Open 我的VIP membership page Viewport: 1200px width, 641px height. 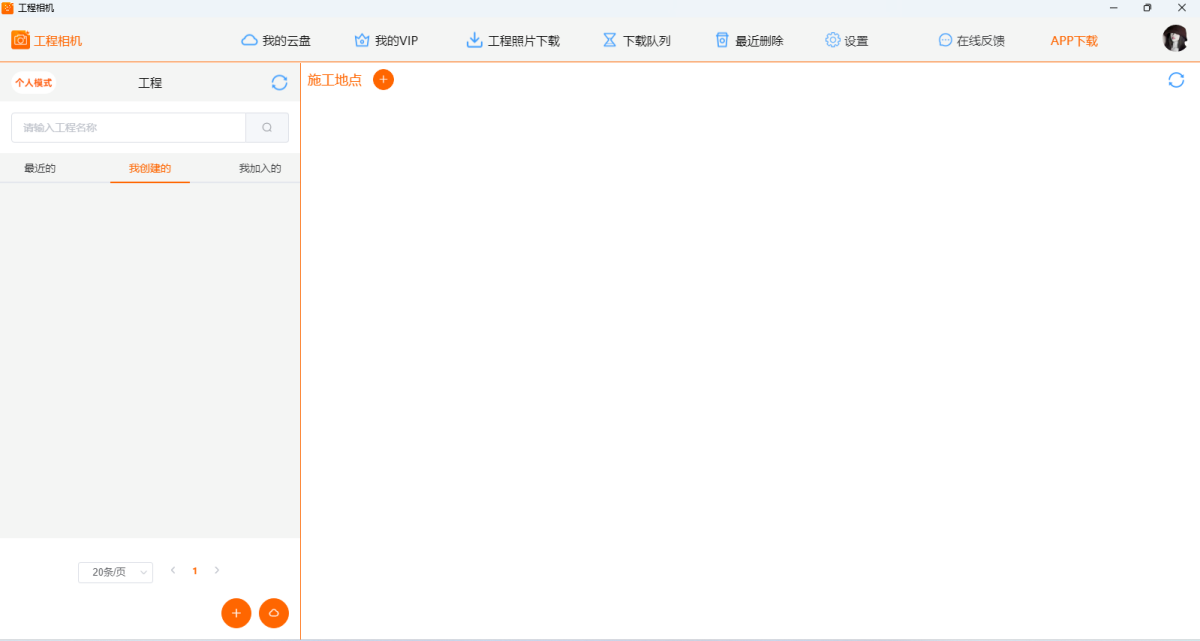[x=386, y=41]
